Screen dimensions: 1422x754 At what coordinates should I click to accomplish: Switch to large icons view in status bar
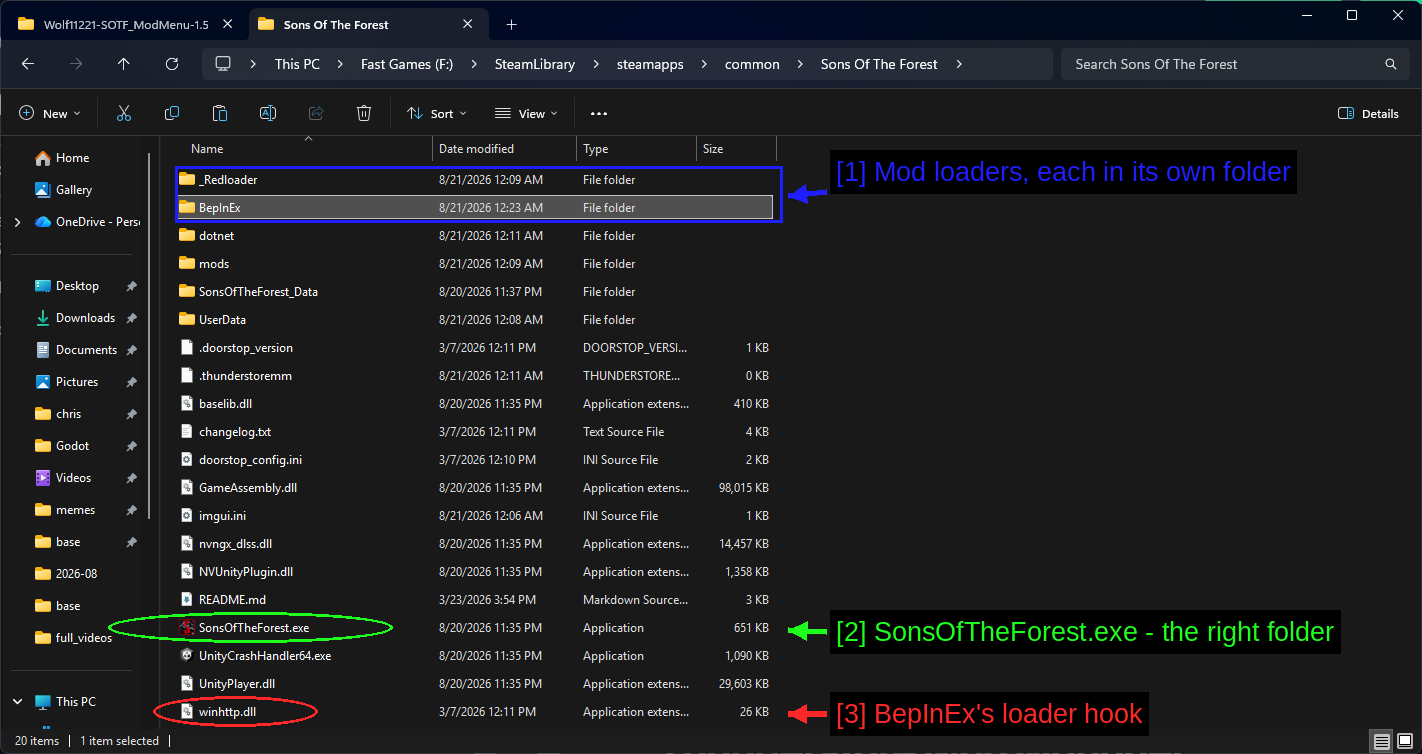[x=1403, y=741]
